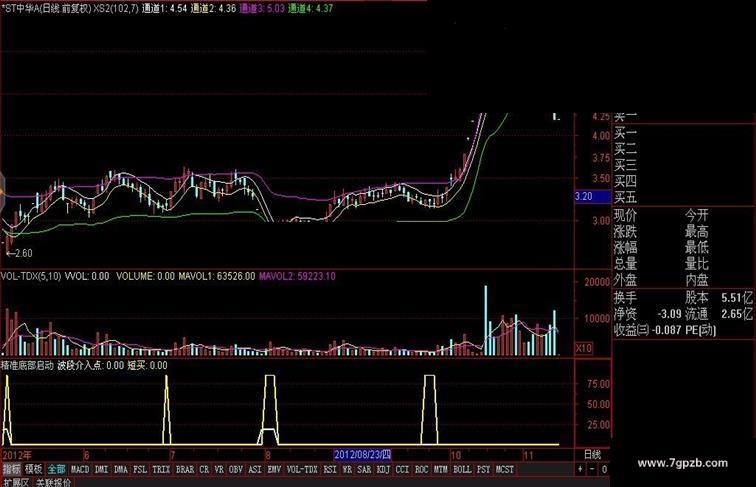Click the 日线 period selector
Viewport: 756px width, 487px height.
[x=593, y=455]
